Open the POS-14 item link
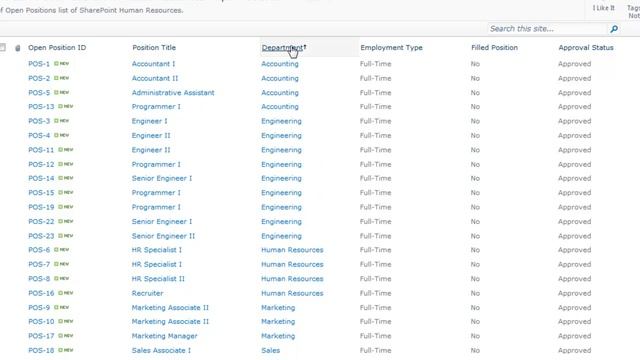The image size is (640, 360). (41, 178)
